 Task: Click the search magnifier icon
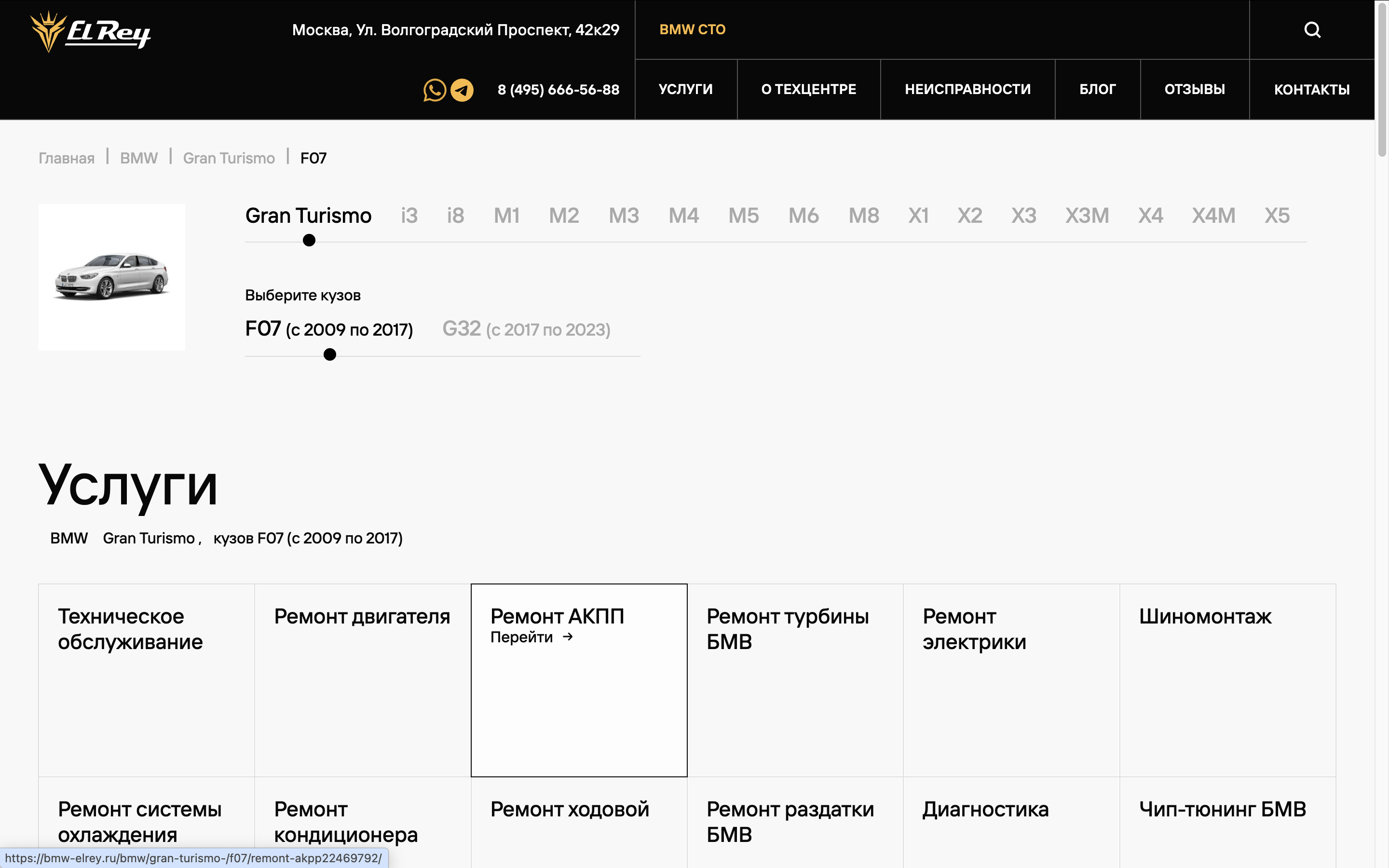pyautogui.click(x=1312, y=30)
